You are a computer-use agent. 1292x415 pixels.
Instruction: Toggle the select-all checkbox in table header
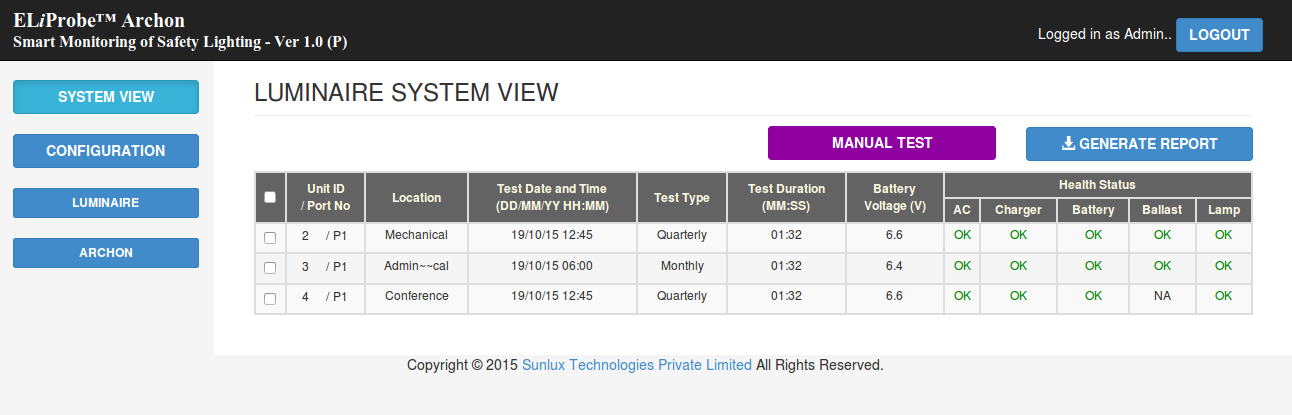point(270,197)
